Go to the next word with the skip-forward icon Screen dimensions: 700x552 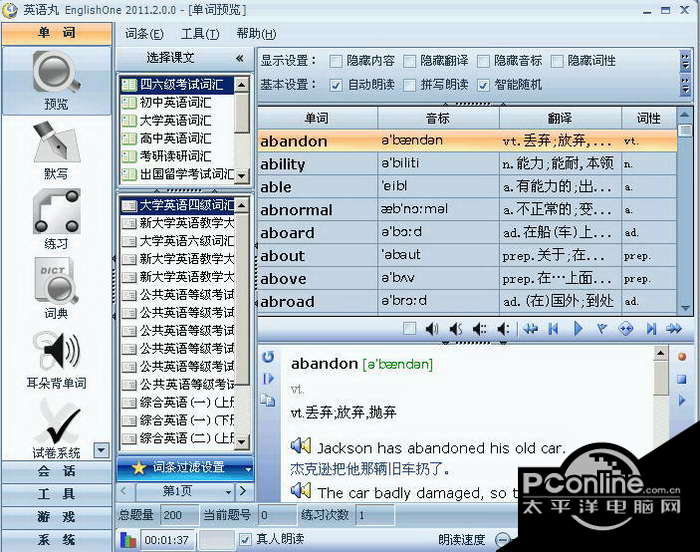pyautogui.click(x=651, y=329)
